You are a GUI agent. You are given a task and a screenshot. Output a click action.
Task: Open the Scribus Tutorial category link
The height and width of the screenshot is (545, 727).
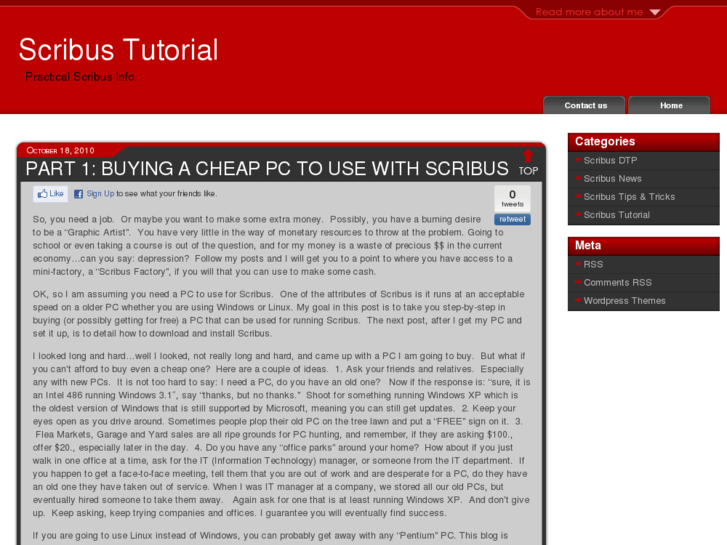(x=617, y=215)
